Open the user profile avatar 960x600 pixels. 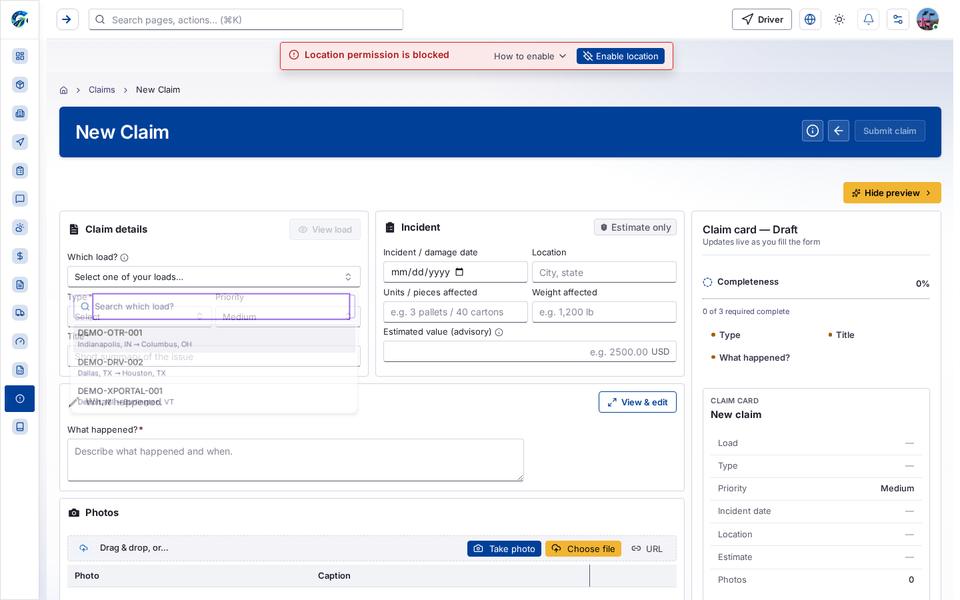pos(928,20)
